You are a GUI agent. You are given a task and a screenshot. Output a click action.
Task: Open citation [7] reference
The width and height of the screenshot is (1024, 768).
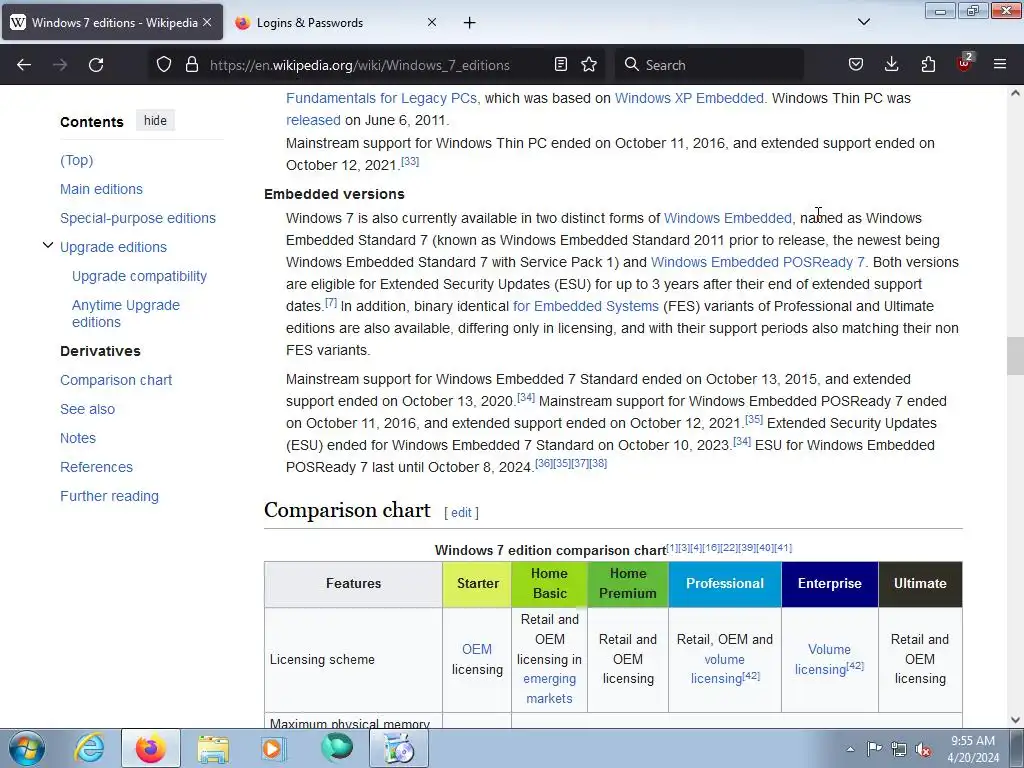coord(331,302)
